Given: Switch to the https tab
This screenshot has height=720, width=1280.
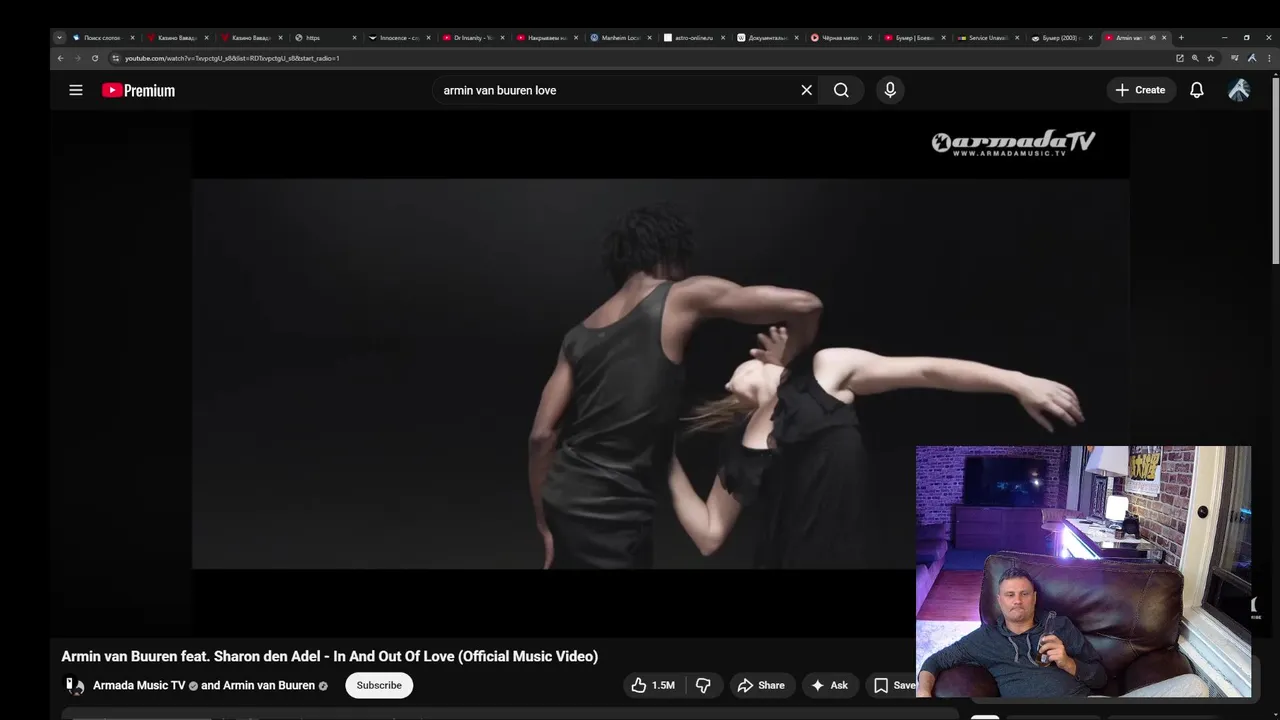Looking at the screenshot, I should (325, 38).
